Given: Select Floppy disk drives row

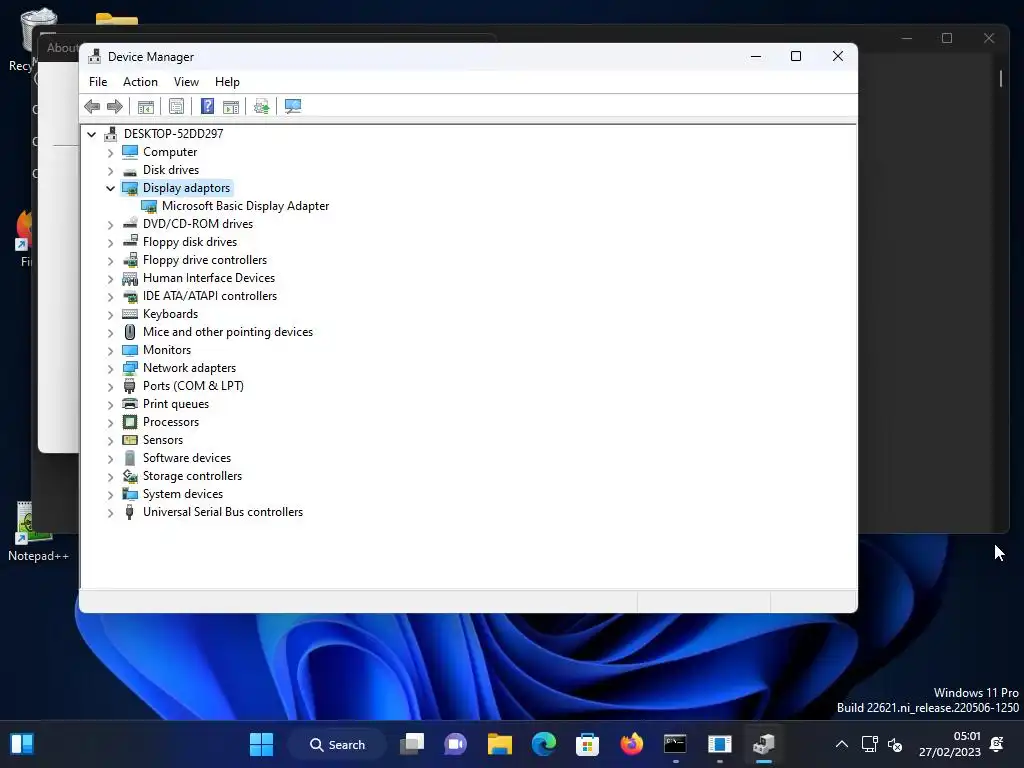Looking at the screenshot, I should 189,242.
